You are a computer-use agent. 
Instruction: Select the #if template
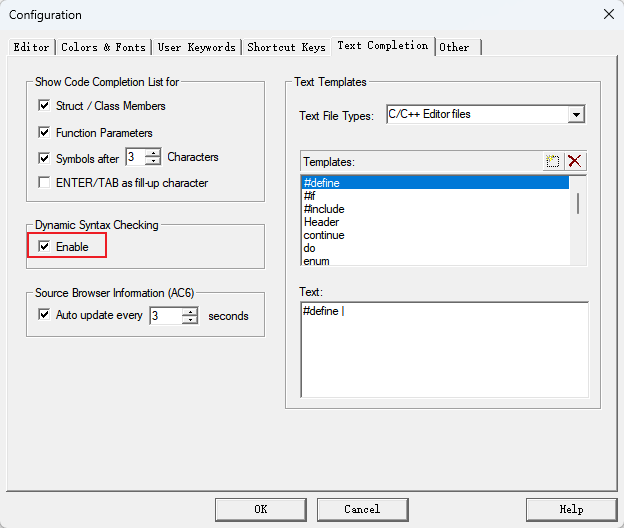[x=435, y=196]
